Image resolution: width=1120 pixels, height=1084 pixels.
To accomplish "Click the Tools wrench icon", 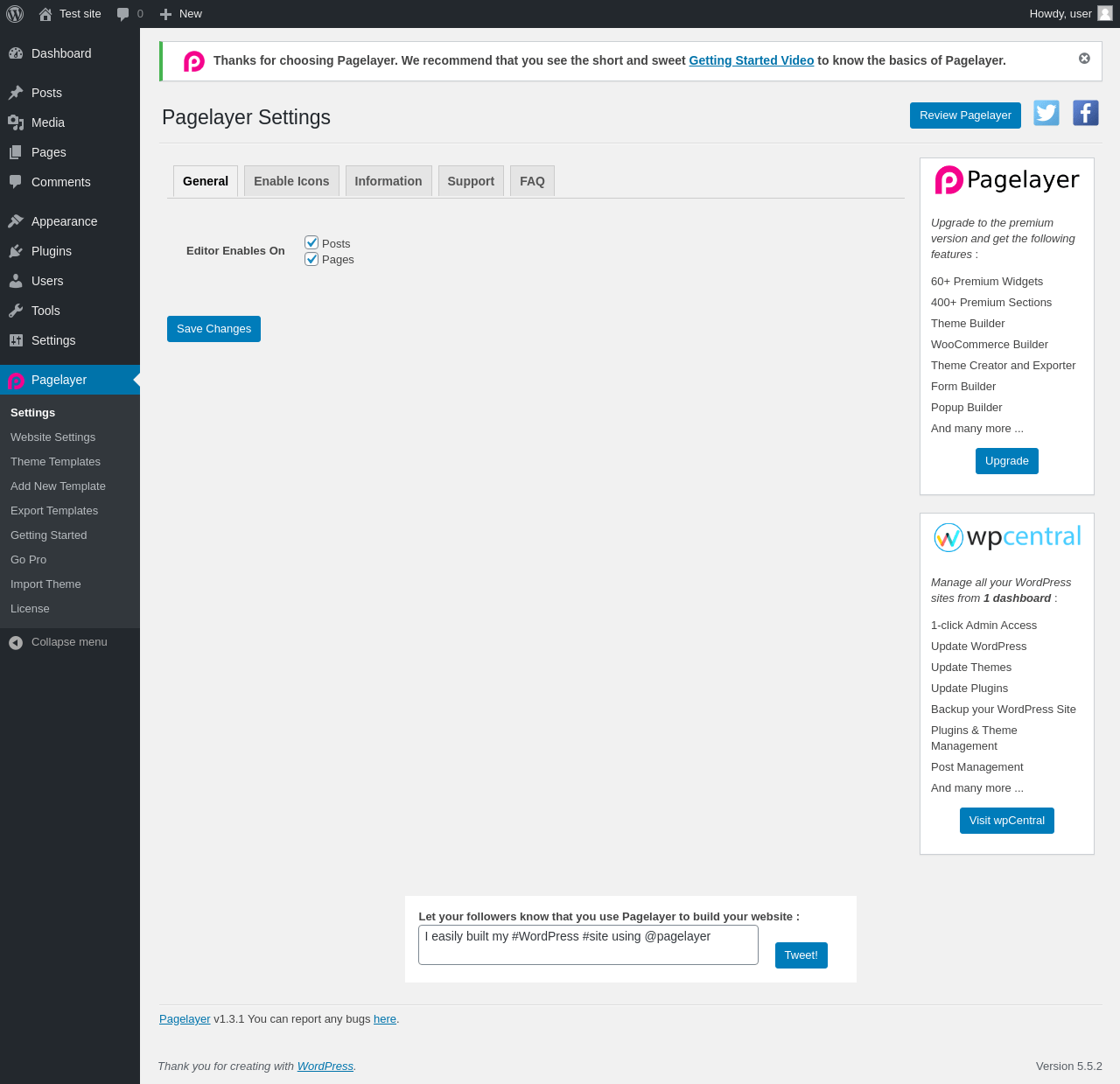I will click(16, 311).
